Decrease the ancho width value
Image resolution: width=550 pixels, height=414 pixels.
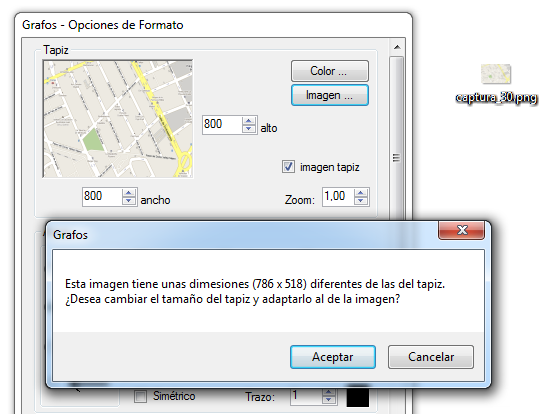tap(129, 201)
